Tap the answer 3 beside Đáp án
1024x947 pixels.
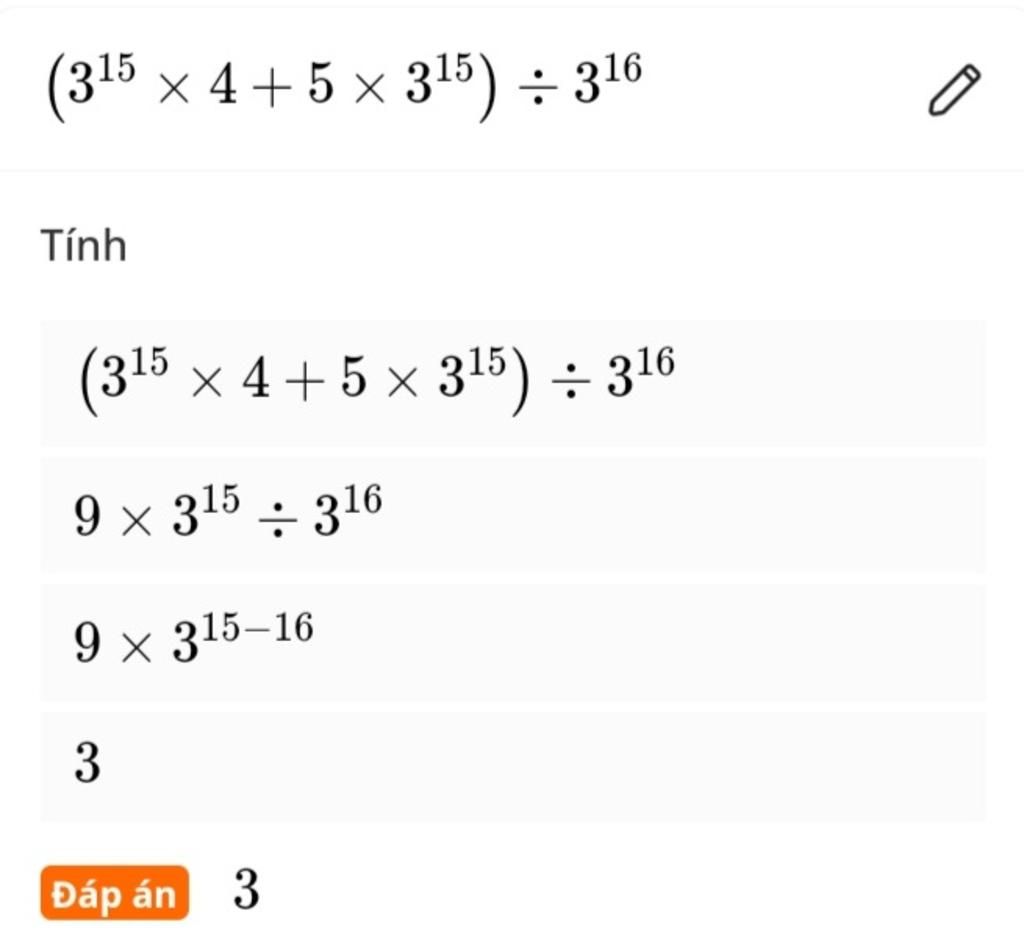coord(246,890)
